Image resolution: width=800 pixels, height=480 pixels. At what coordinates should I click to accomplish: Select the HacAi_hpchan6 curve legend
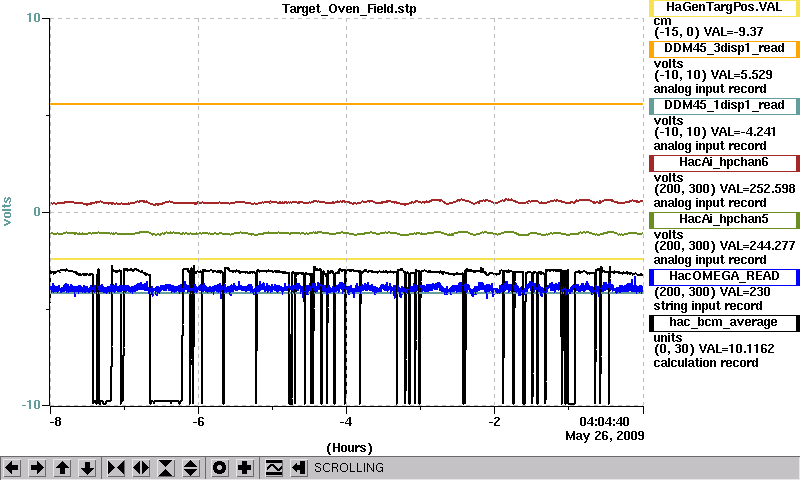[x=724, y=163]
